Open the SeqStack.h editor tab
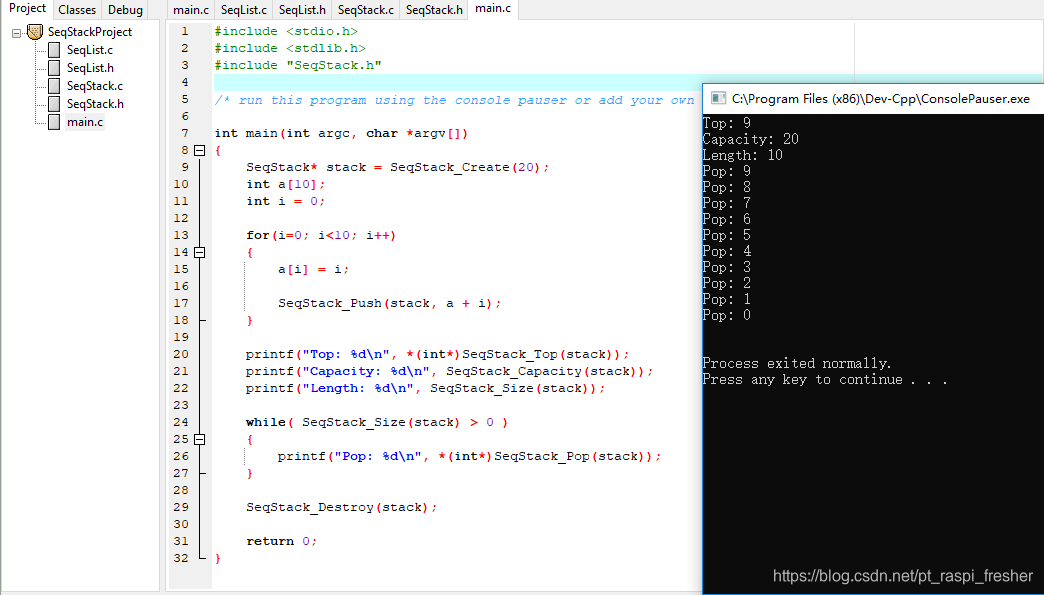 point(434,10)
